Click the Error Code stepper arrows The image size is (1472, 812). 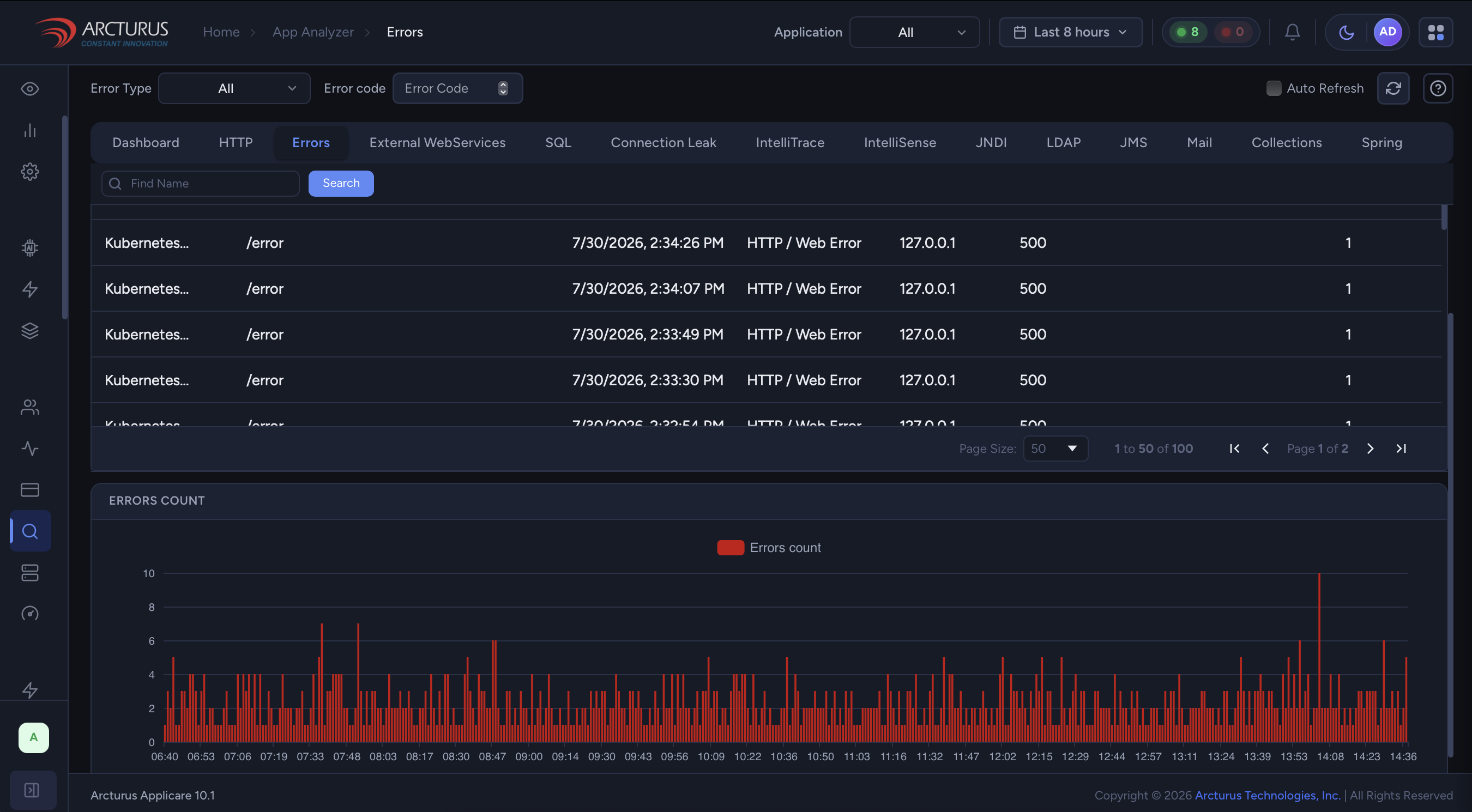[x=503, y=88]
